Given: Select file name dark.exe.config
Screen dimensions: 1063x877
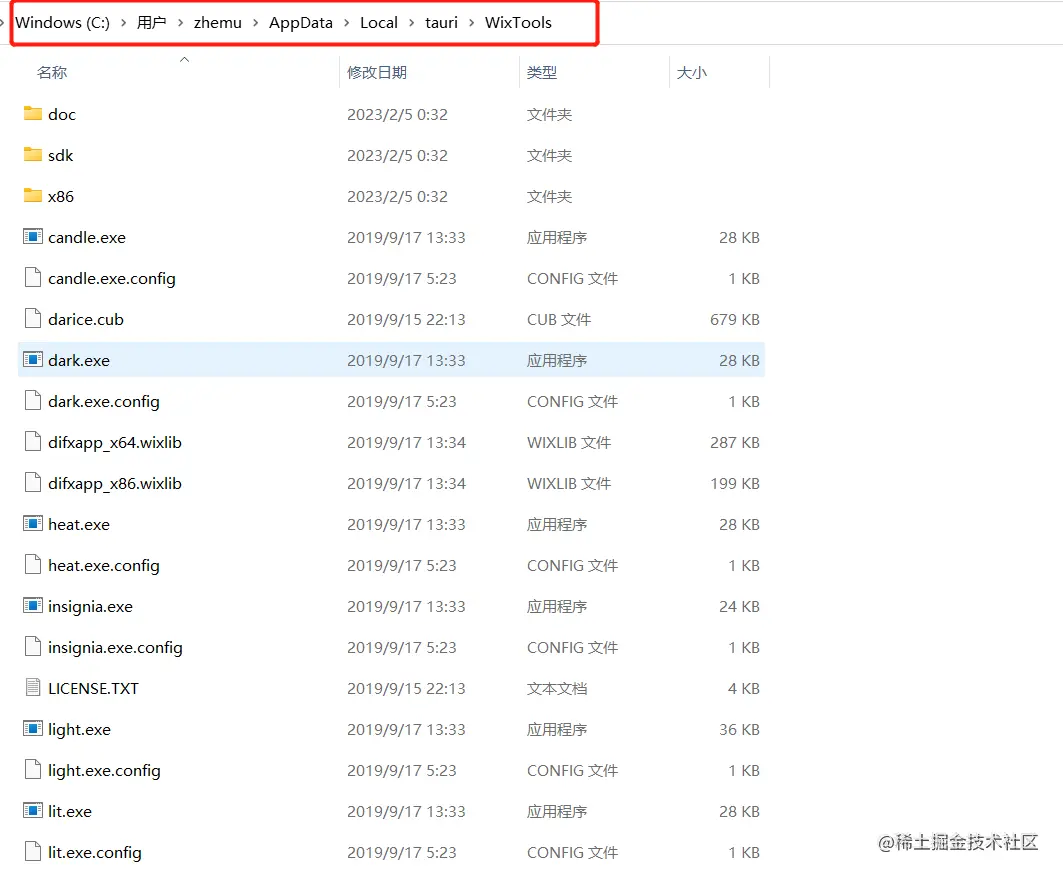Looking at the screenshot, I should [104, 402].
